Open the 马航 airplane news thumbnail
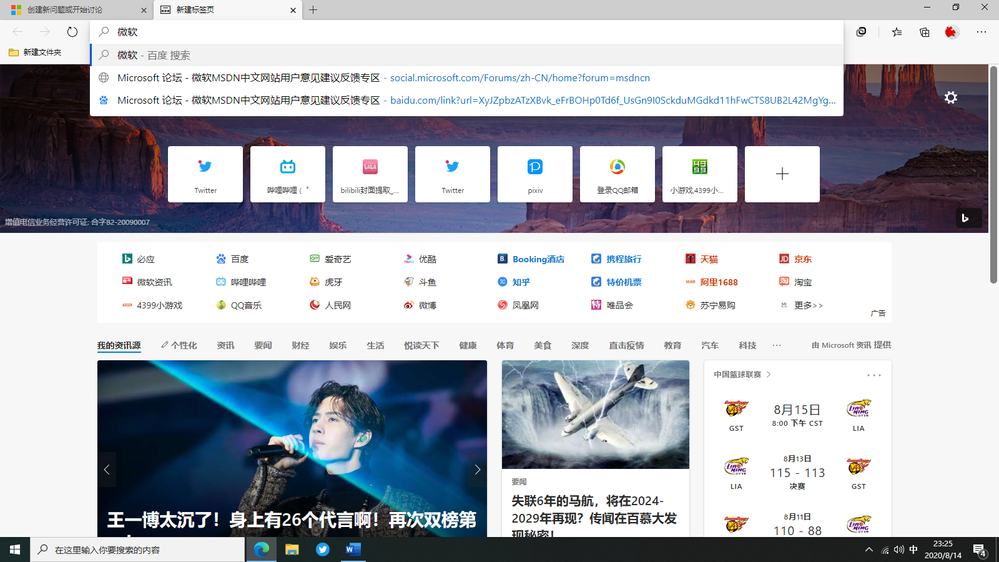 coord(595,415)
